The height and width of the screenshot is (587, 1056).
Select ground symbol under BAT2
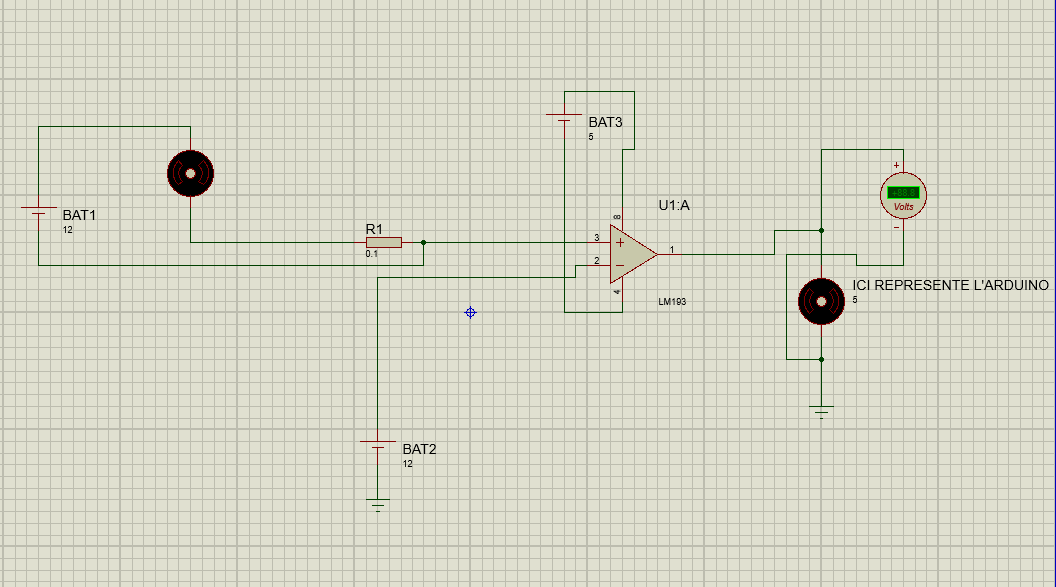coord(378,505)
